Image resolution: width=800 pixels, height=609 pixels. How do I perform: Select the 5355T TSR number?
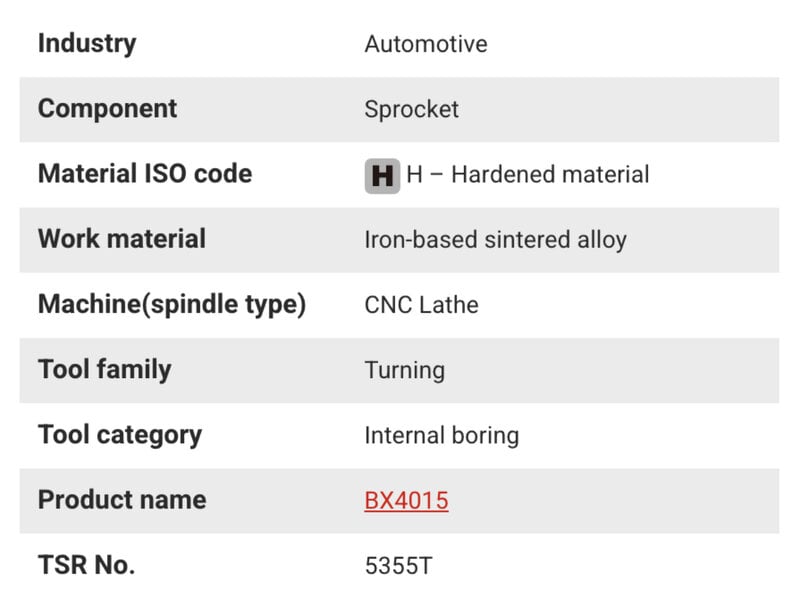(398, 566)
